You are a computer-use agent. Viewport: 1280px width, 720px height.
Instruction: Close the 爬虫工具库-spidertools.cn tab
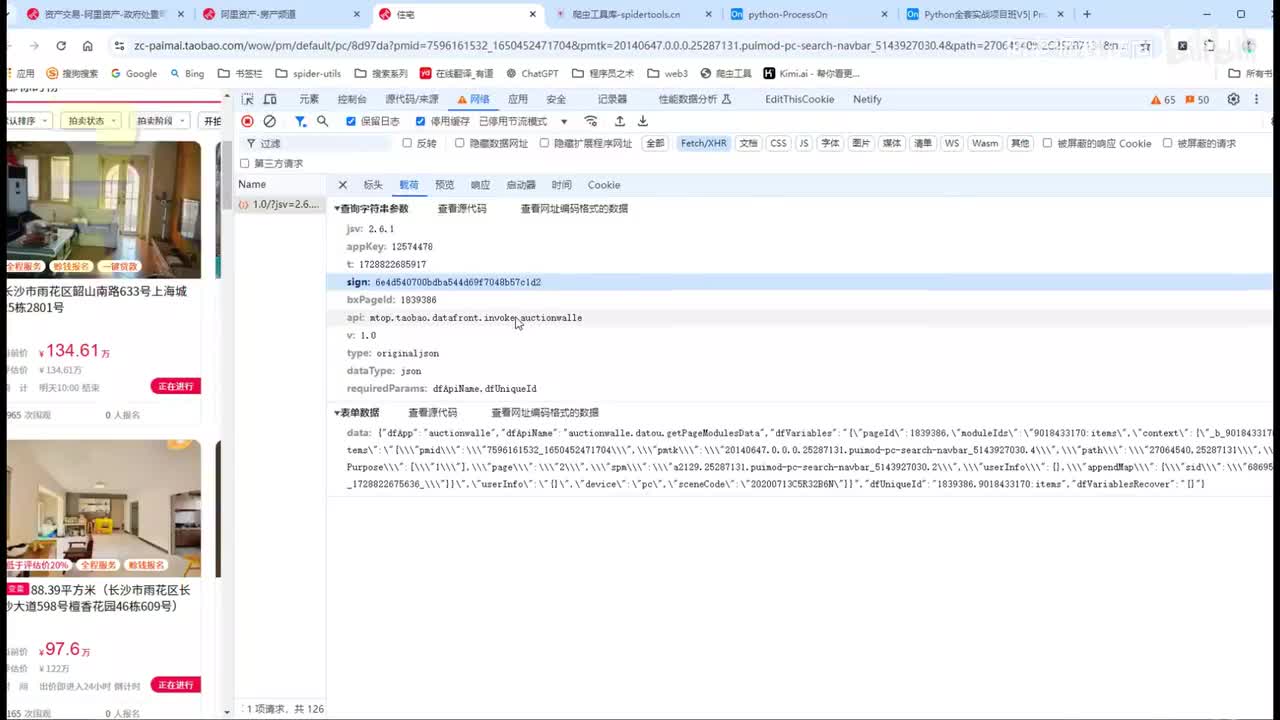click(x=709, y=14)
